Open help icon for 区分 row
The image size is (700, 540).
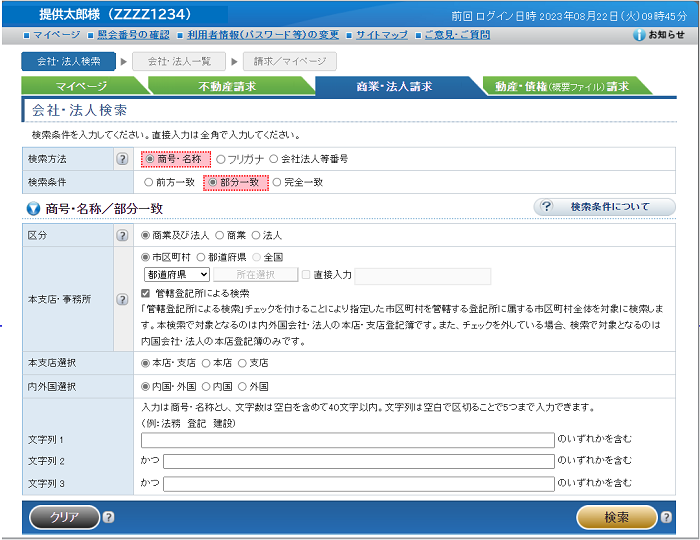(x=122, y=235)
